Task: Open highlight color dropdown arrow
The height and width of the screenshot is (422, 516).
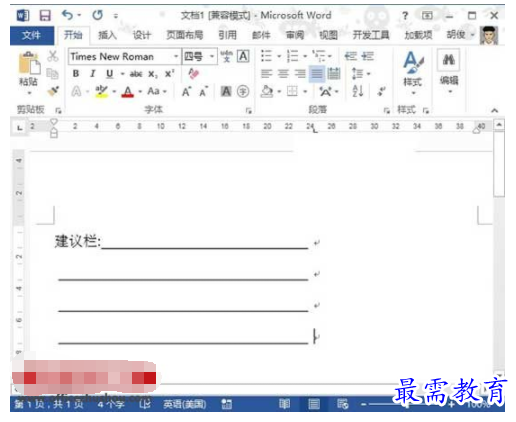Action: 114,91
